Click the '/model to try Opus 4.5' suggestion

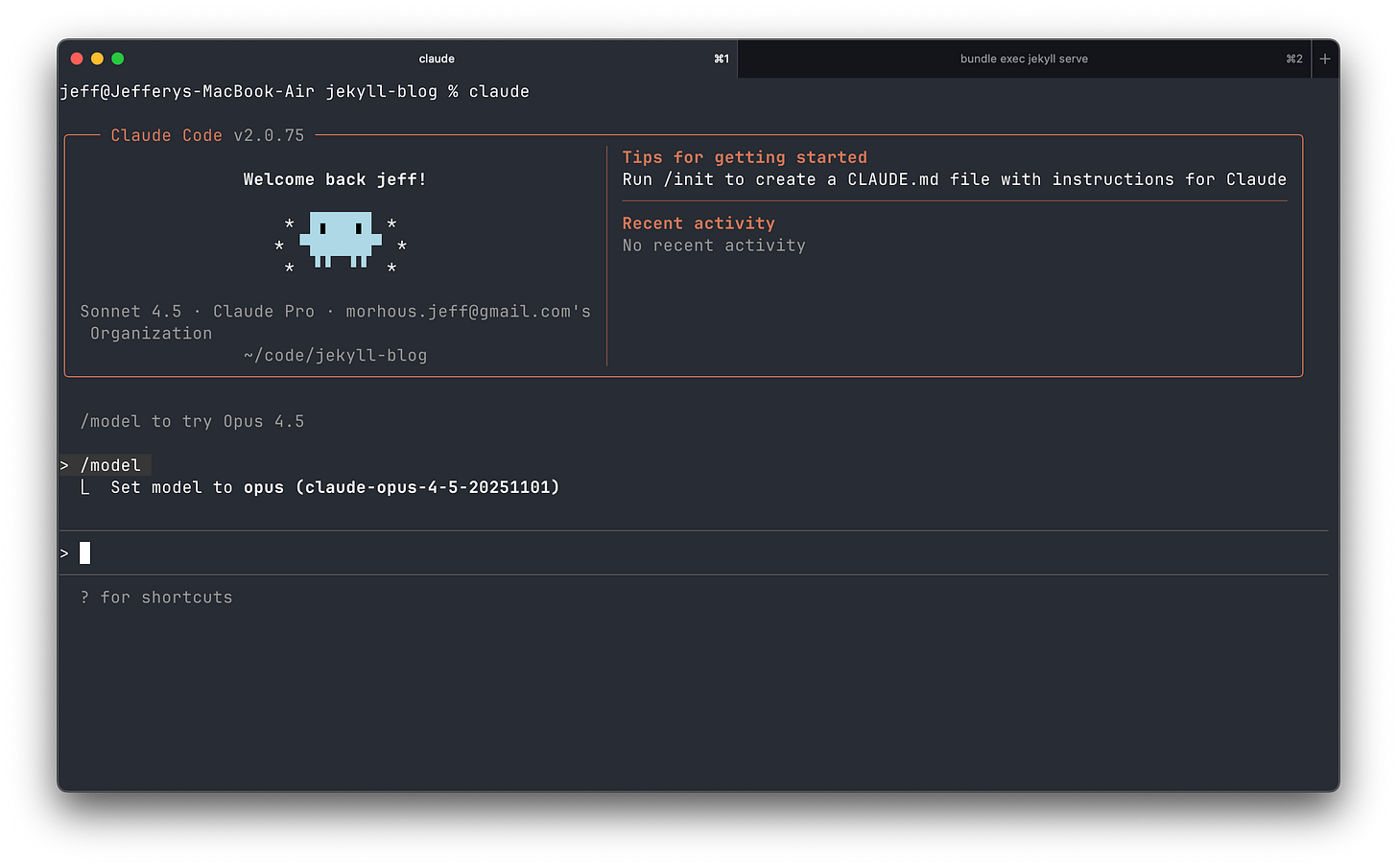click(192, 421)
